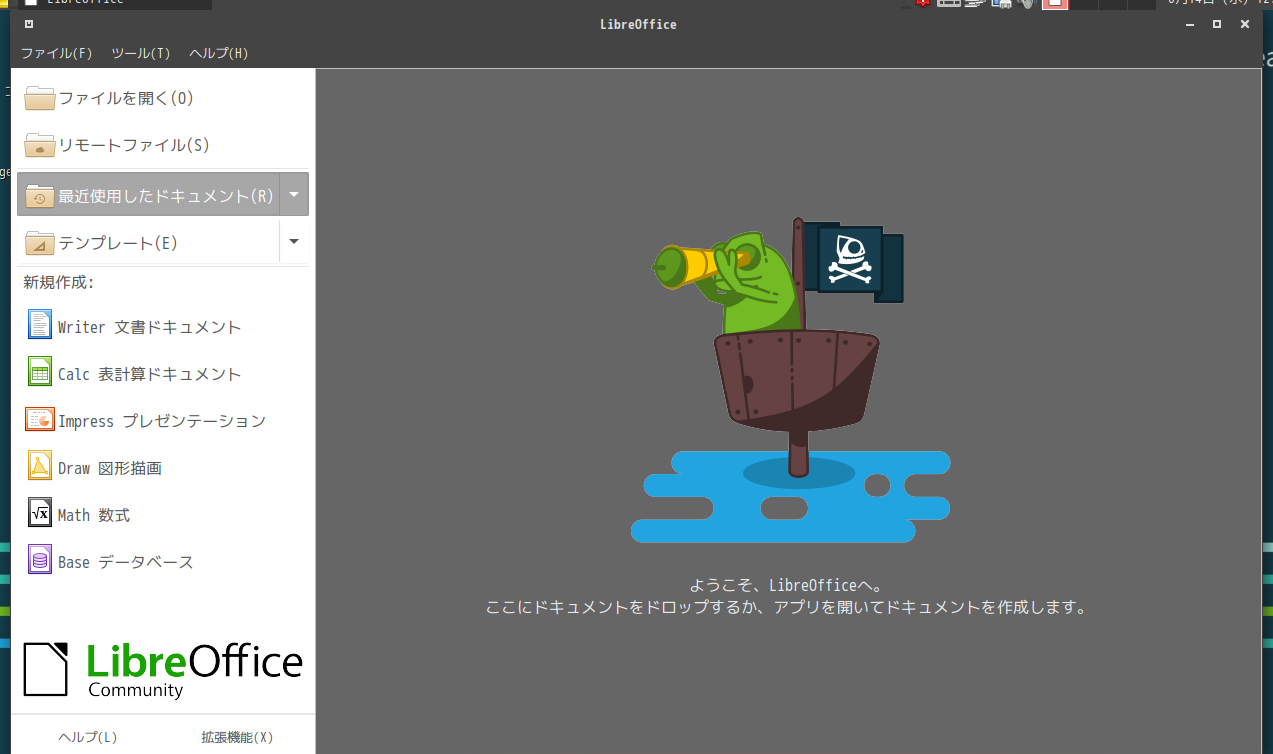
Task: Expand the templates dropdown arrow
Action: click(294, 242)
